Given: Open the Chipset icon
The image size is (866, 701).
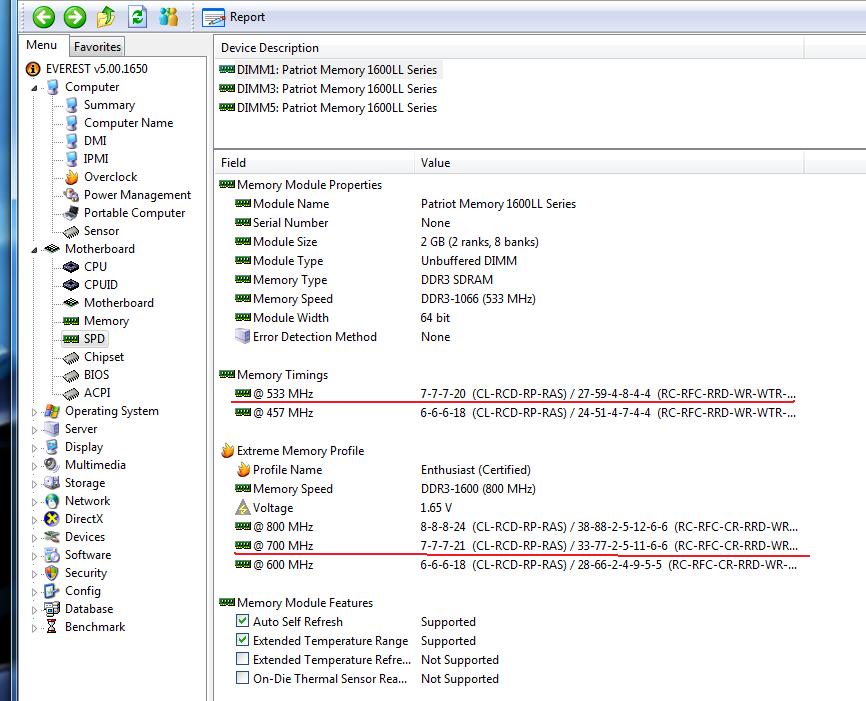Looking at the screenshot, I should coord(71,357).
